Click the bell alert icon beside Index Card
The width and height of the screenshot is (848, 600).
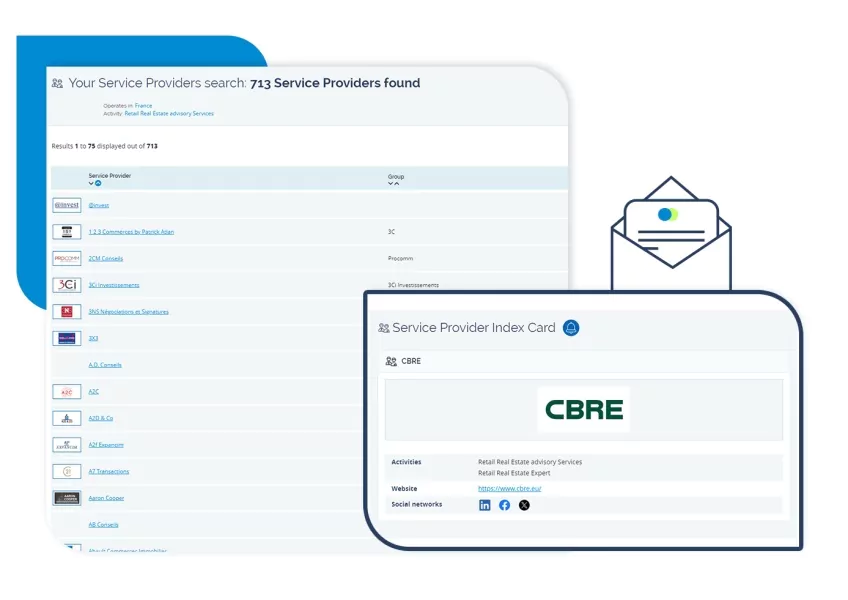tap(571, 328)
